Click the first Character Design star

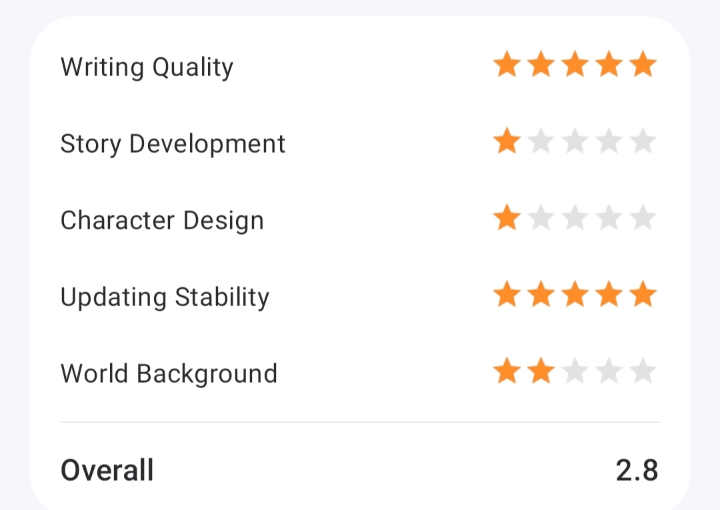coord(507,218)
